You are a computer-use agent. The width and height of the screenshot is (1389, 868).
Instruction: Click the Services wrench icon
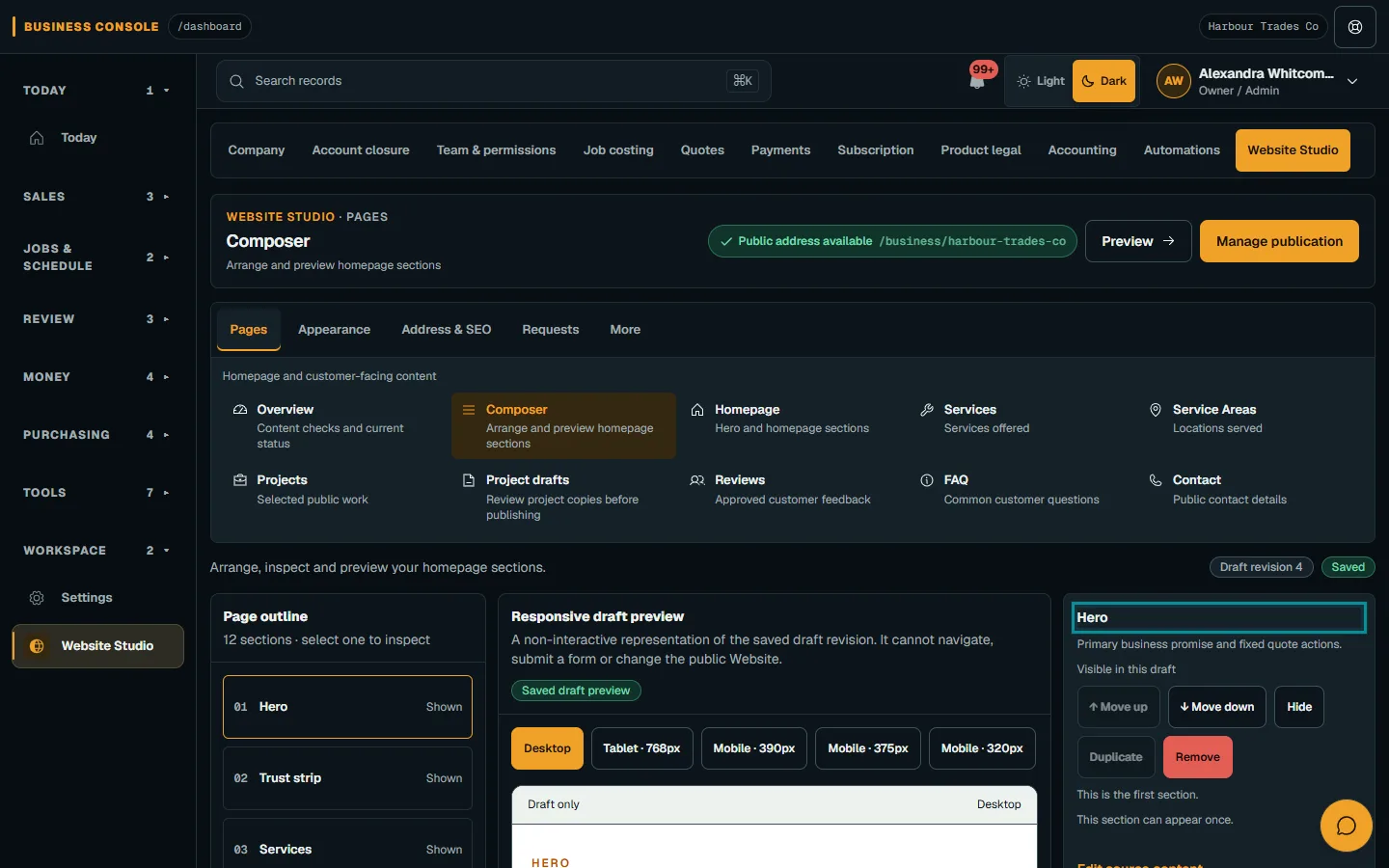[x=927, y=410]
